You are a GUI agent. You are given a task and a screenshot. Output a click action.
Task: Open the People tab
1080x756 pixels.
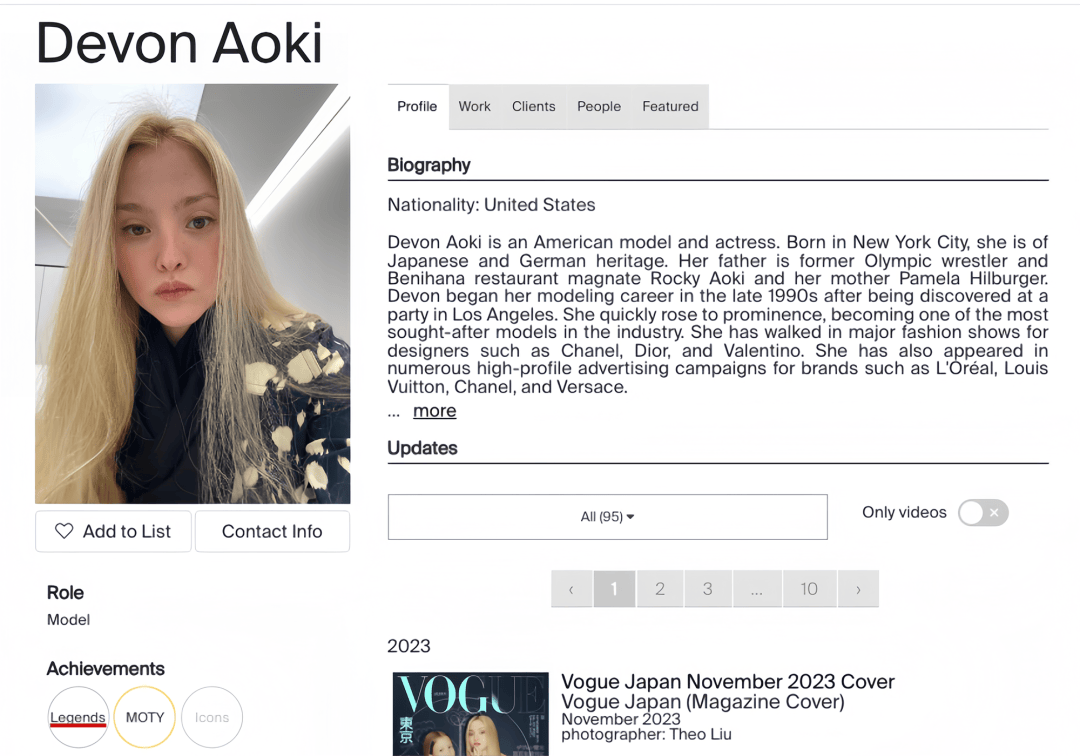pyautogui.click(x=599, y=106)
